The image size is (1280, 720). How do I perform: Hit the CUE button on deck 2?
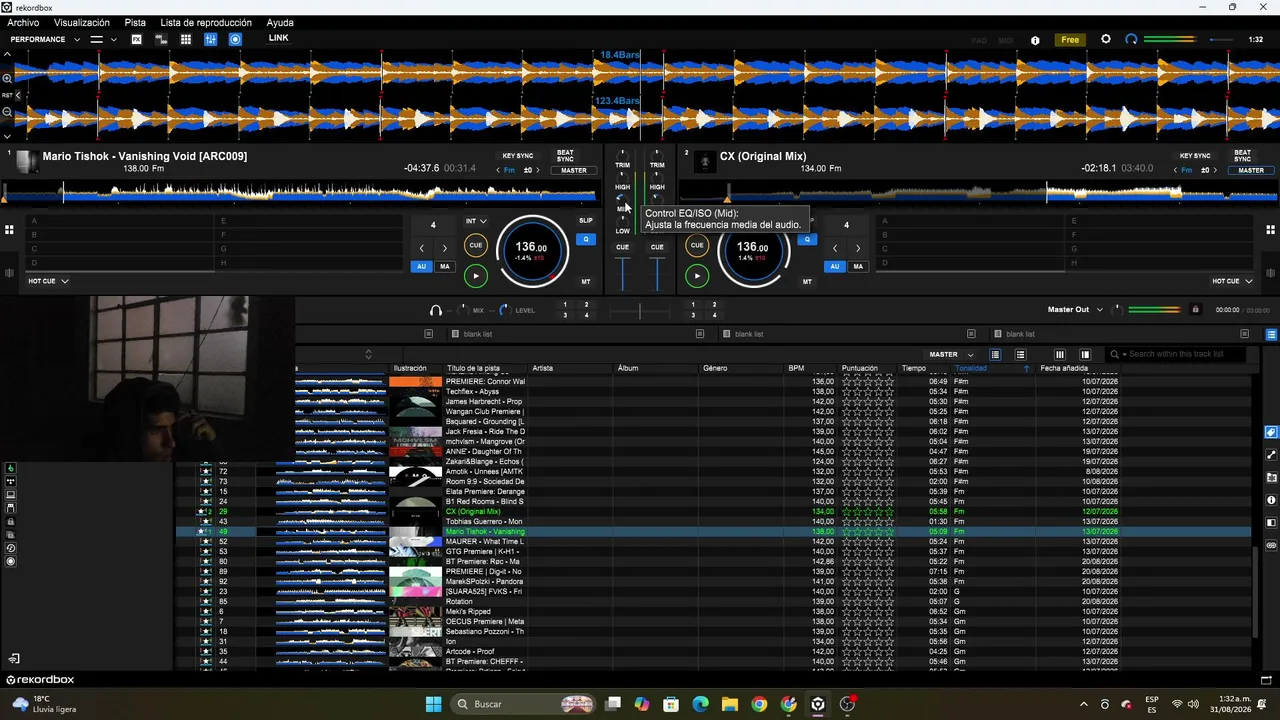(x=697, y=245)
